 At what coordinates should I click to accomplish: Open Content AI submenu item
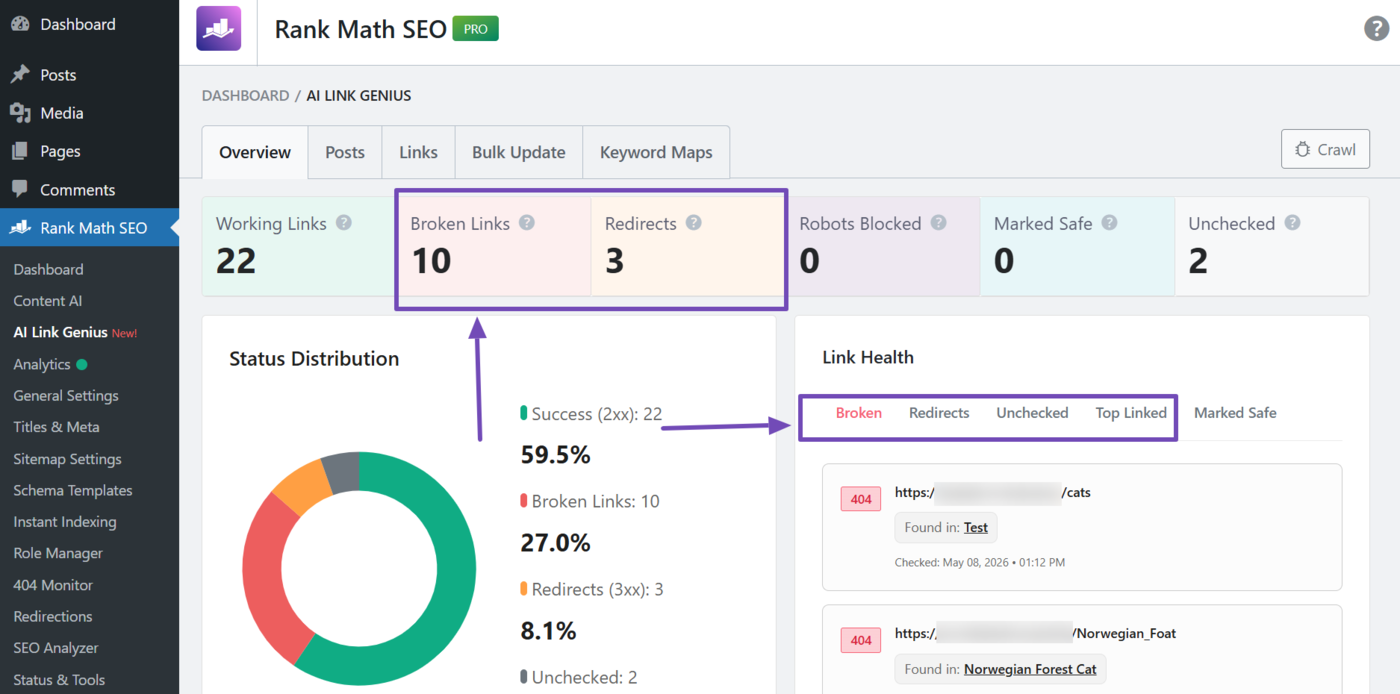click(48, 301)
